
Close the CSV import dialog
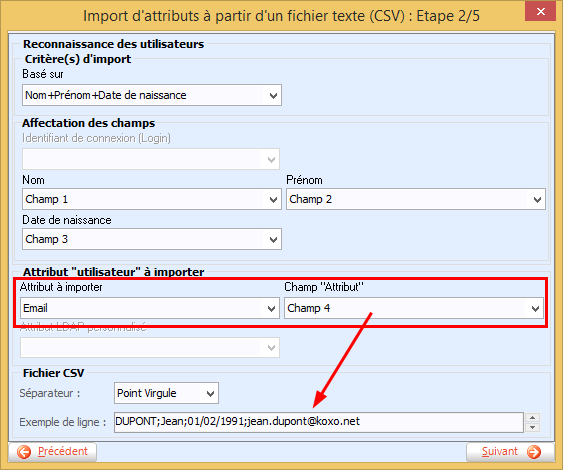pos(540,11)
